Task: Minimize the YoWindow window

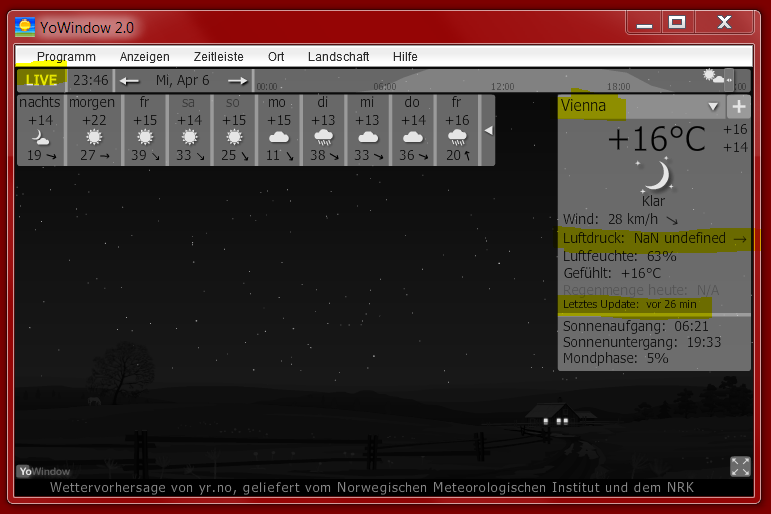Action: [x=644, y=23]
